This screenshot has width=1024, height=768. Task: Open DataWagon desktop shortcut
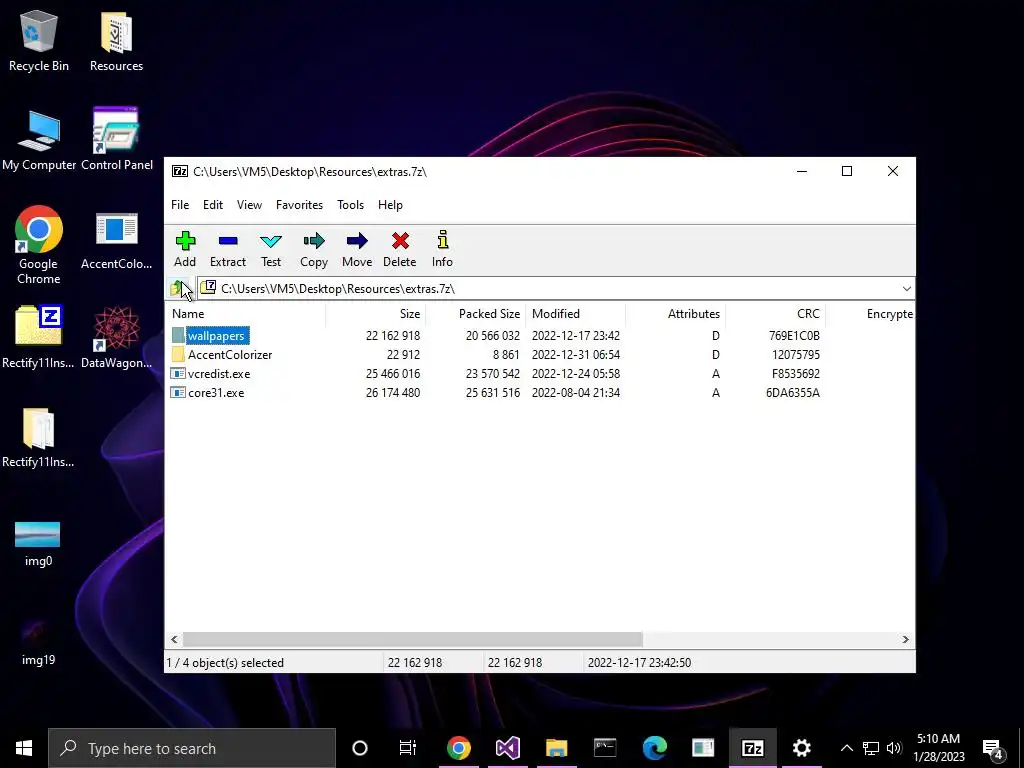[116, 338]
